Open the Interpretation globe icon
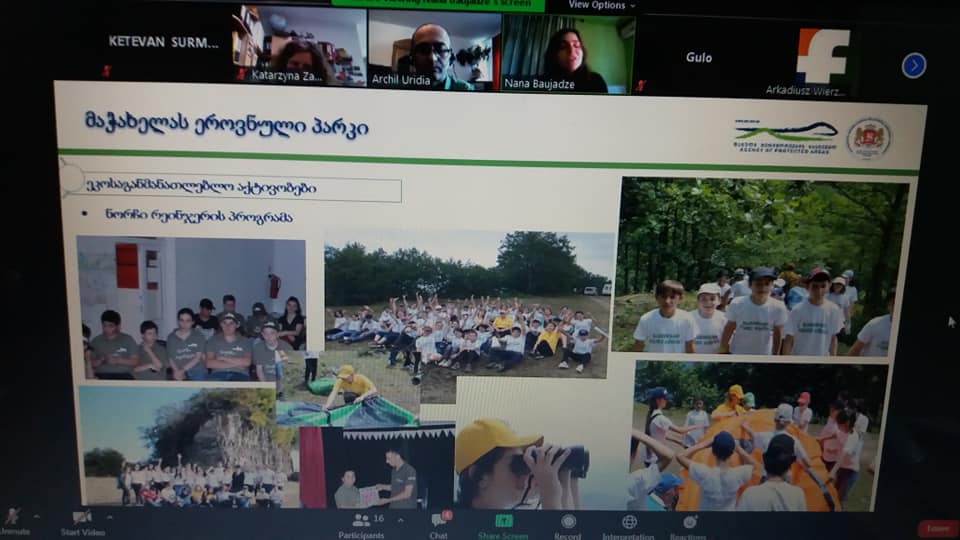Screen dimensions: 960x540 629,522
